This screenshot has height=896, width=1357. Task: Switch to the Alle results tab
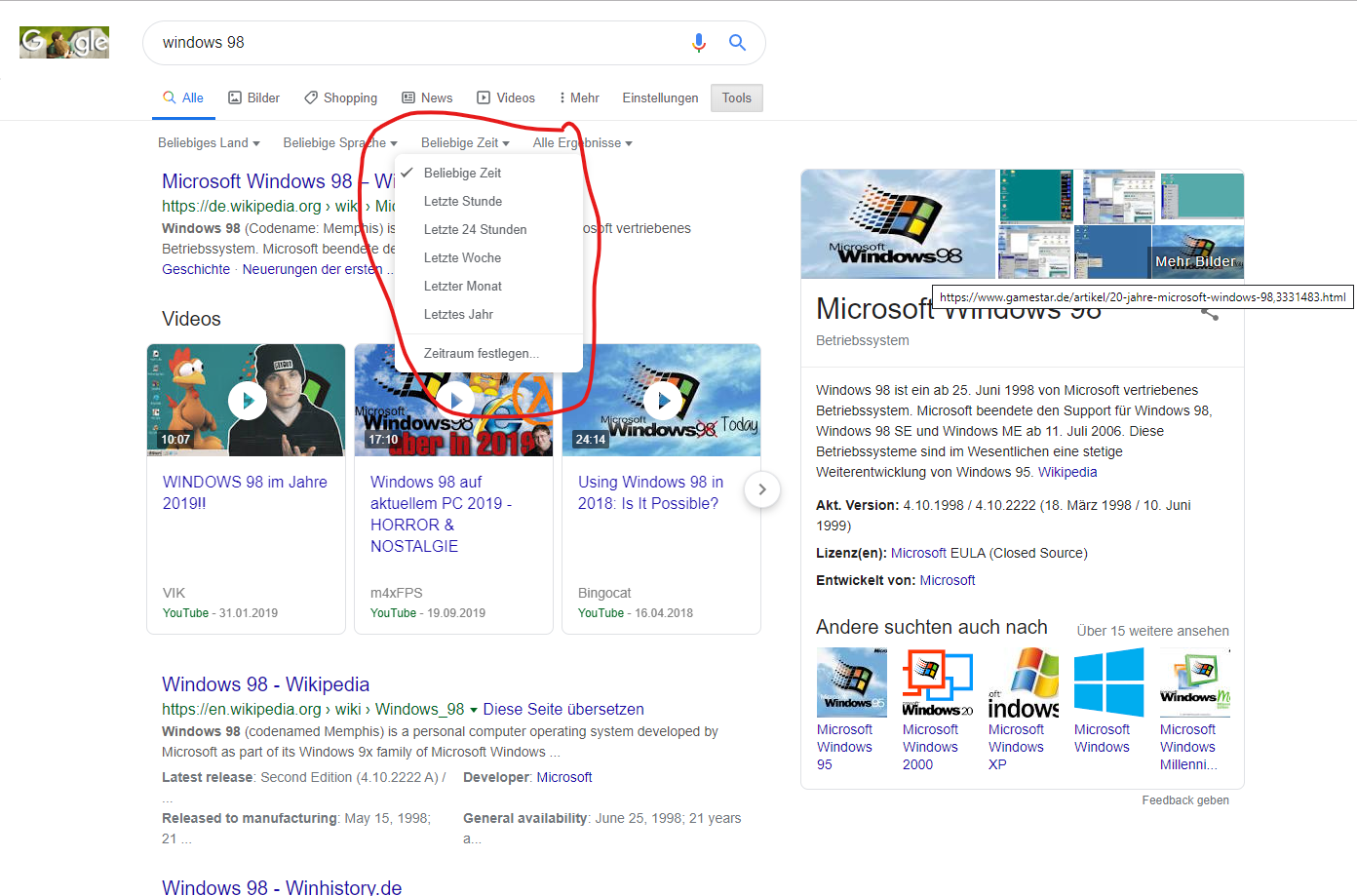point(183,97)
